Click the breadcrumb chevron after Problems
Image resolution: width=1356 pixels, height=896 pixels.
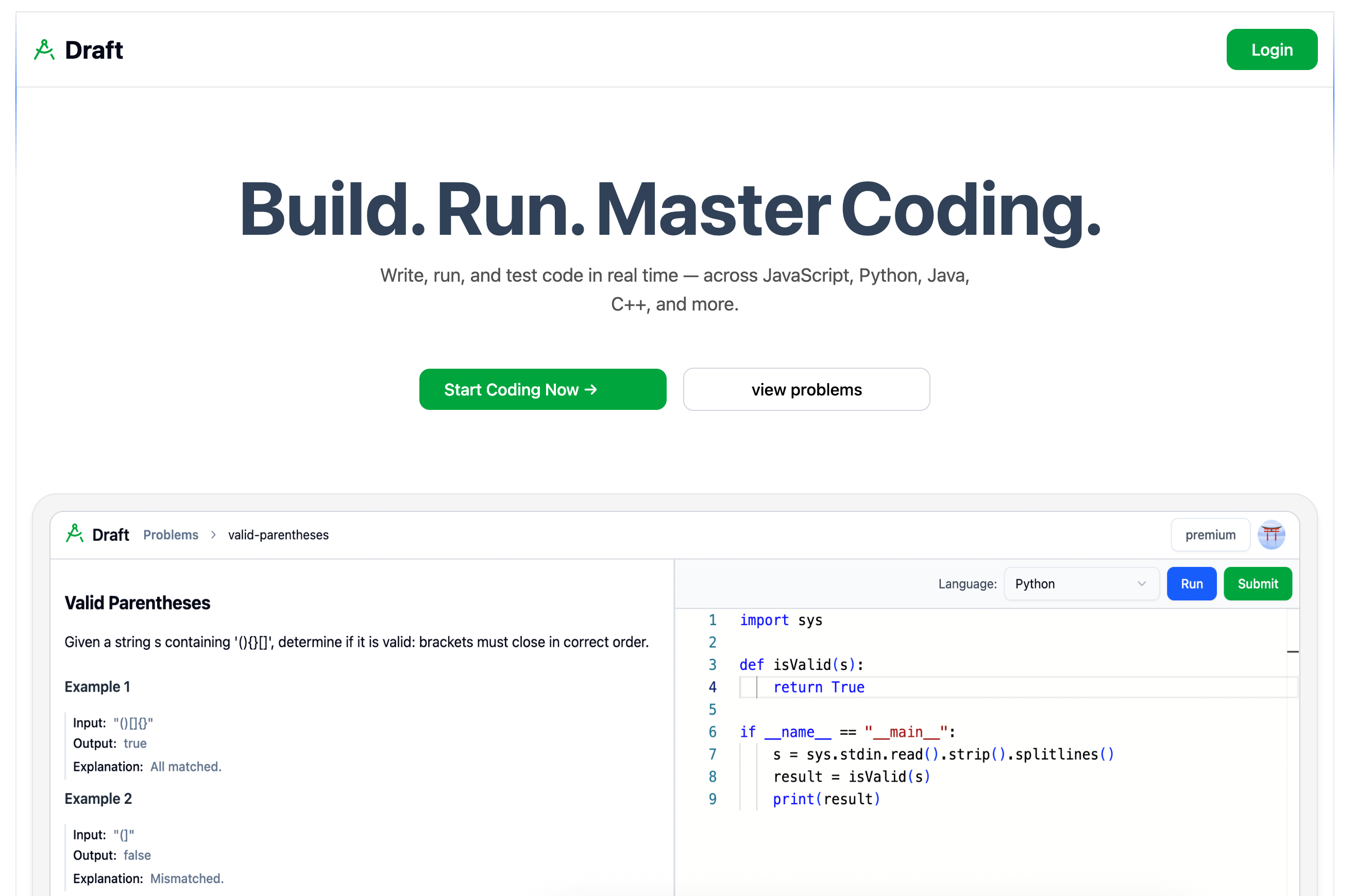[213, 535]
